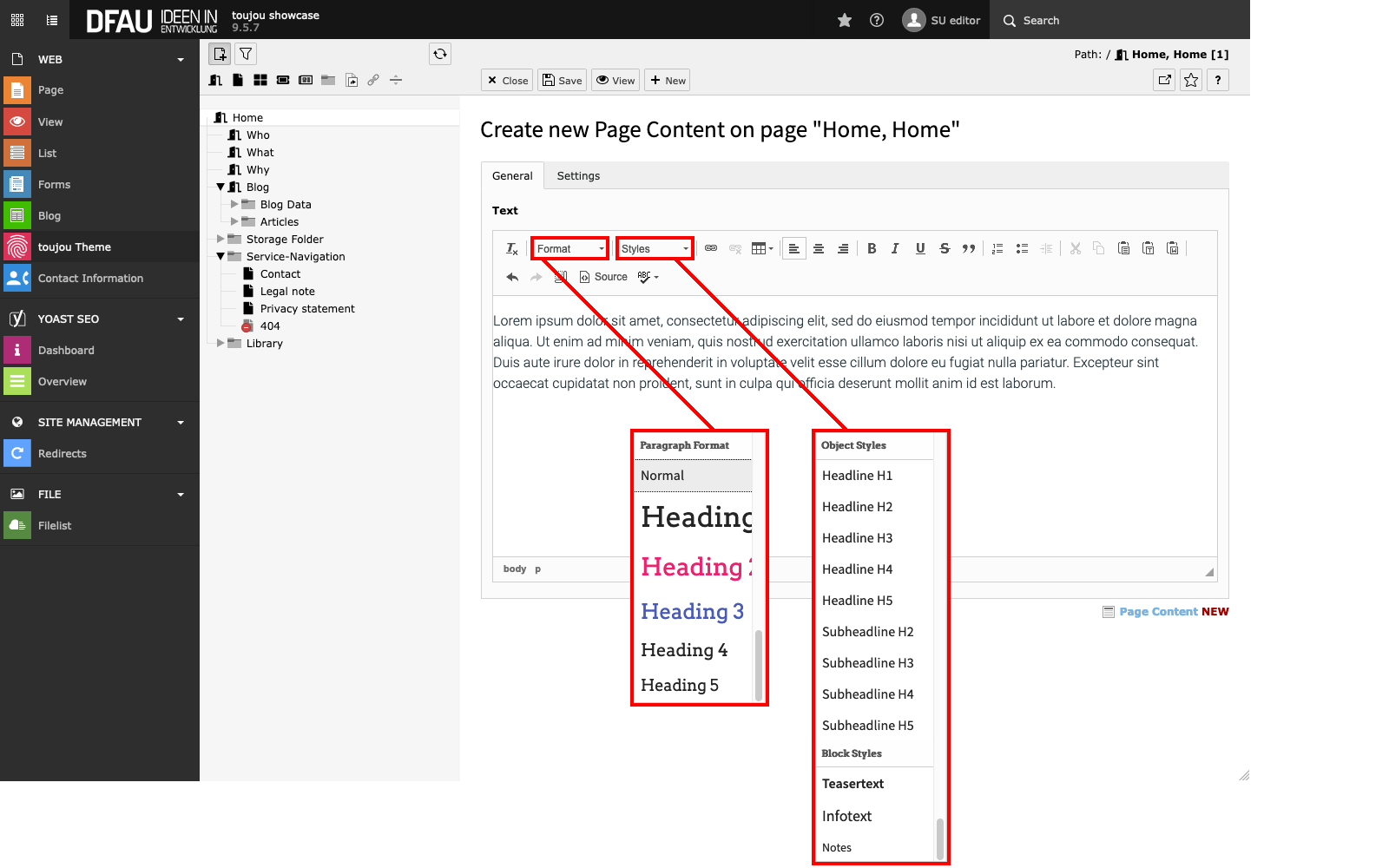Click the italic formatting icon
Screen dimensions: 1389x868
click(895, 249)
